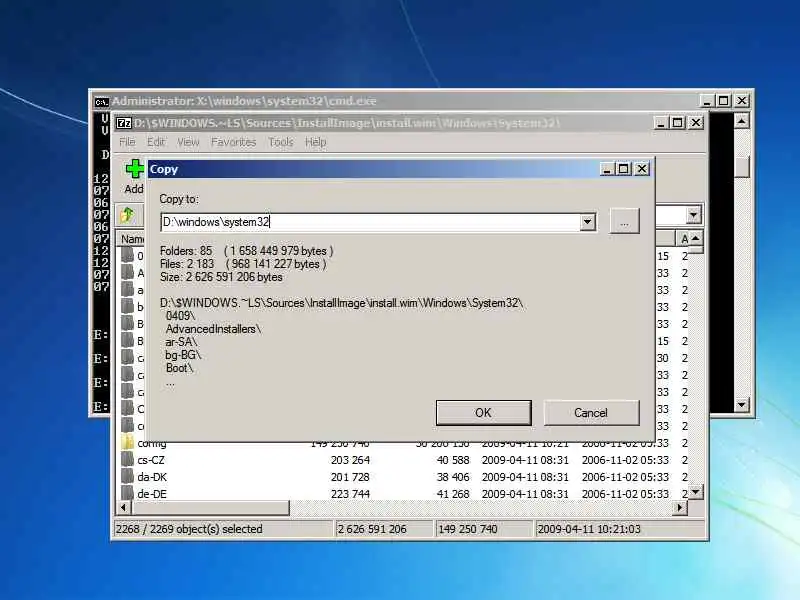The width and height of the screenshot is (800, 600).
Task: Open the File menu in 7-Zip
Action: click(x=127, y=142)
